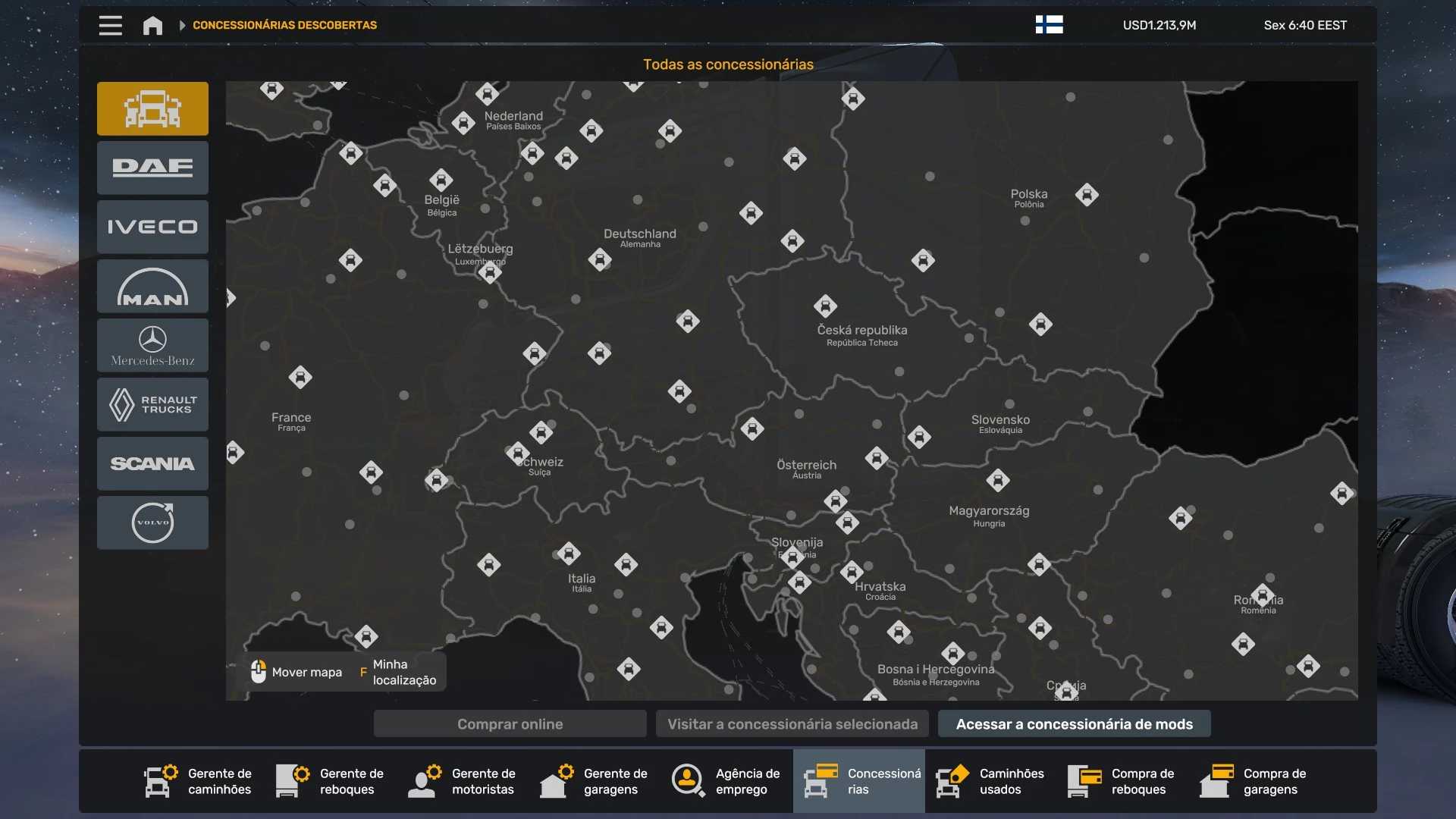The height and width of the screenshot is (819, 1456).
Task: Go to the home screen icon
Action: [x=152, y=25]
